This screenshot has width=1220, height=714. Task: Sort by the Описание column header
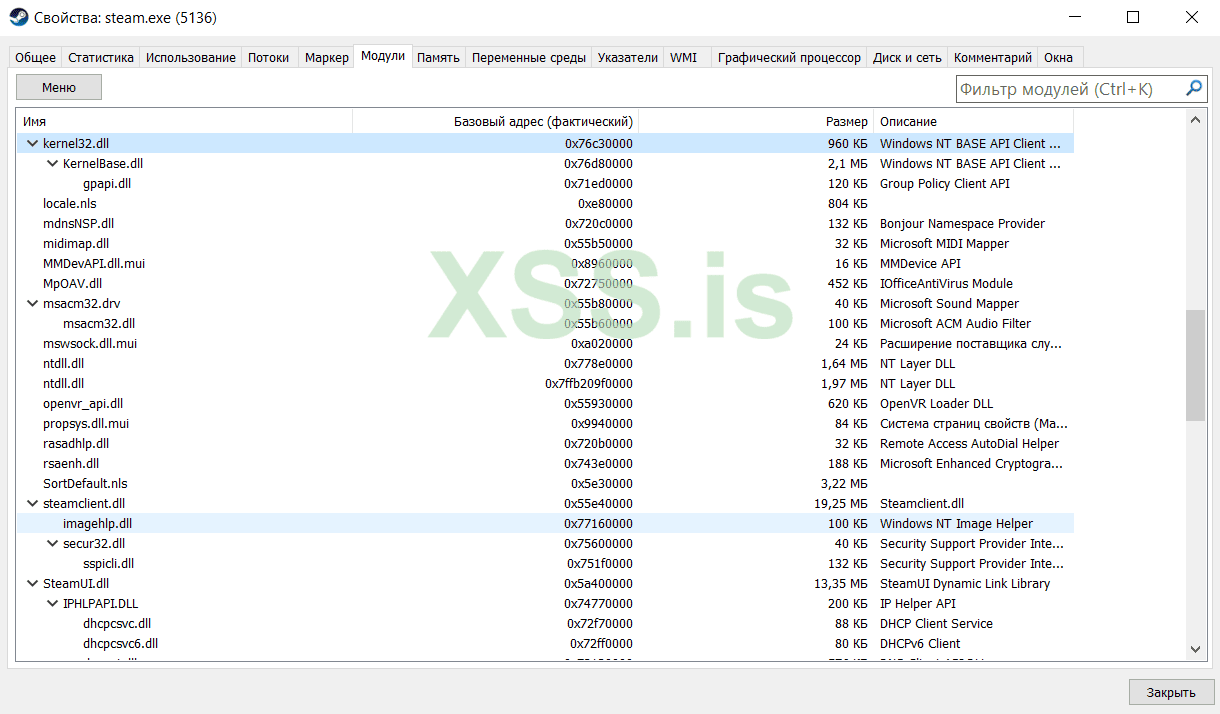tap(974, 121)
